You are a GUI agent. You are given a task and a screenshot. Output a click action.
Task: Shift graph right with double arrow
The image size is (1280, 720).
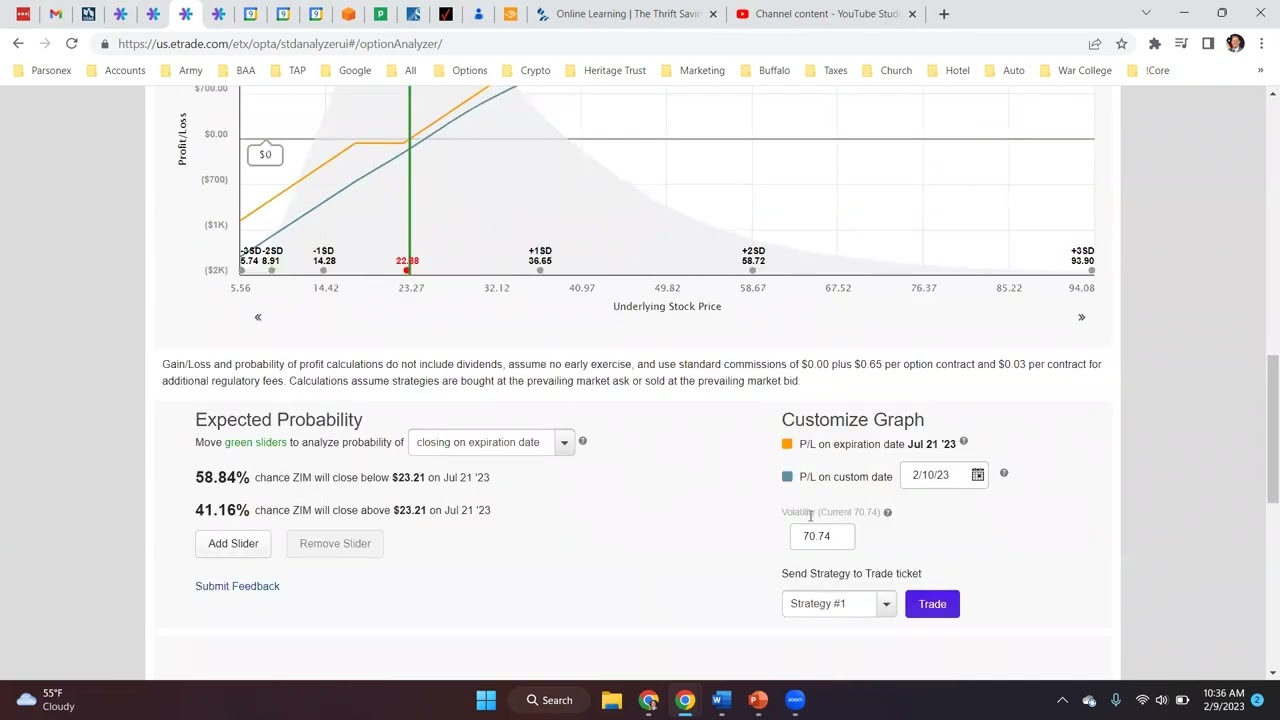tap(1081, 317)
